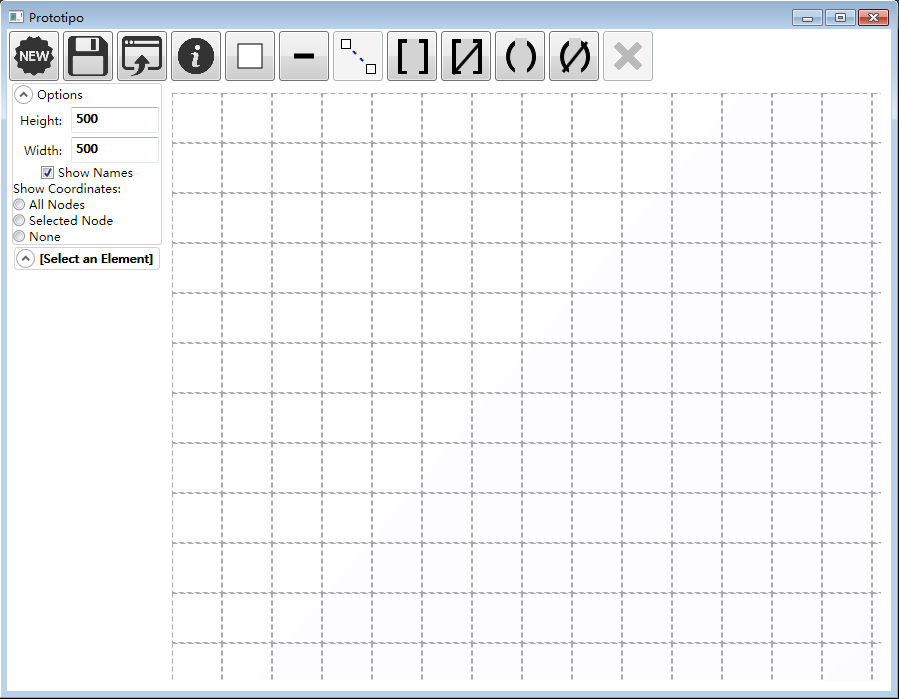Collapse the Options expander
The width and height of the screenshot is (899, 699).
click(x=24, y=95)
